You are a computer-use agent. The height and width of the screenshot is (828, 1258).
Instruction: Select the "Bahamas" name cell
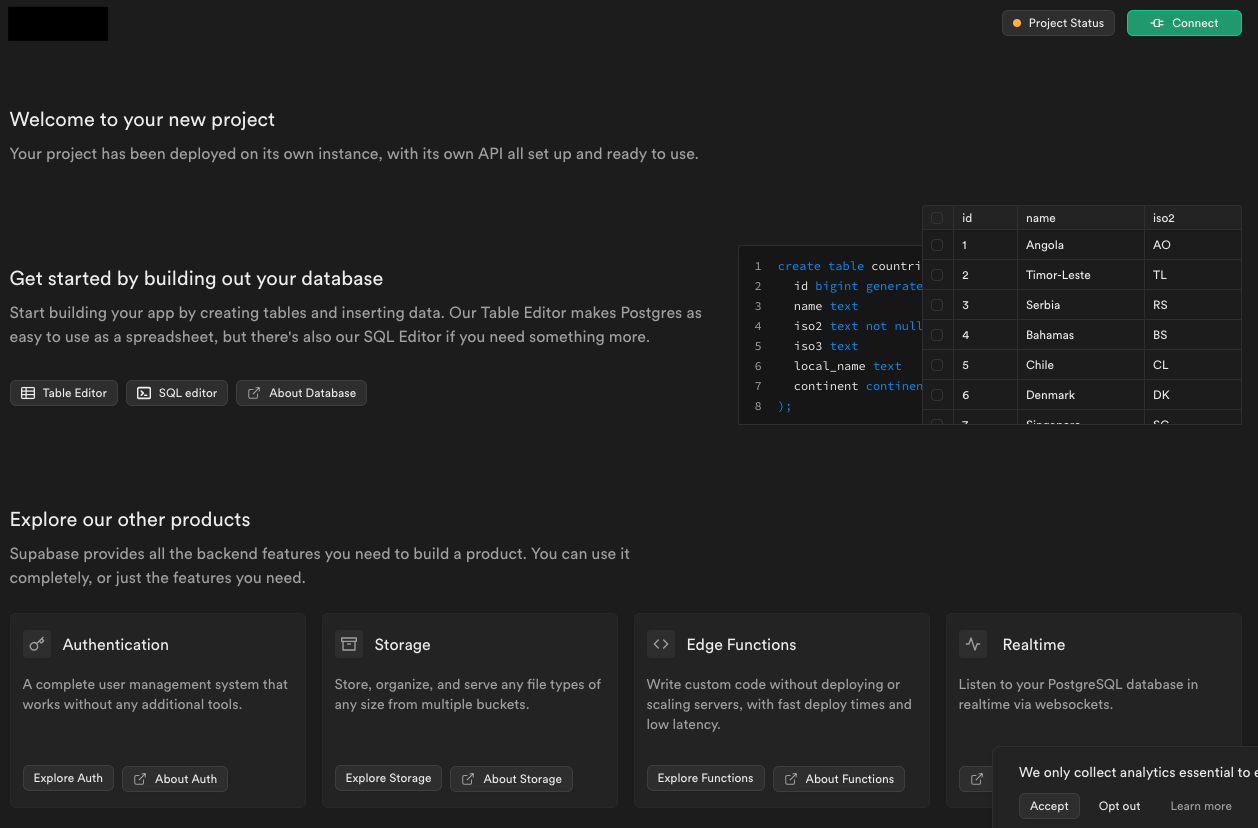pos(1081,335)
